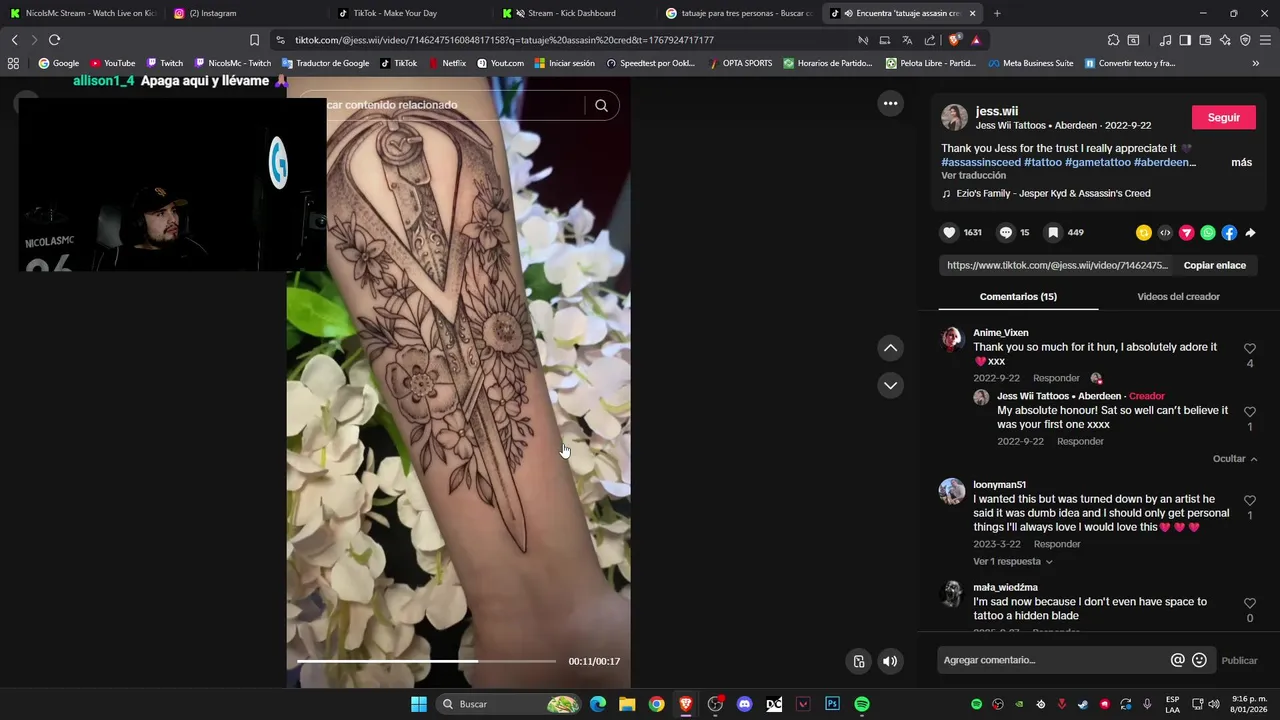The image size is (1280, 720).
Task: Open Discord from the taskbar
Action: pos(744,704)
